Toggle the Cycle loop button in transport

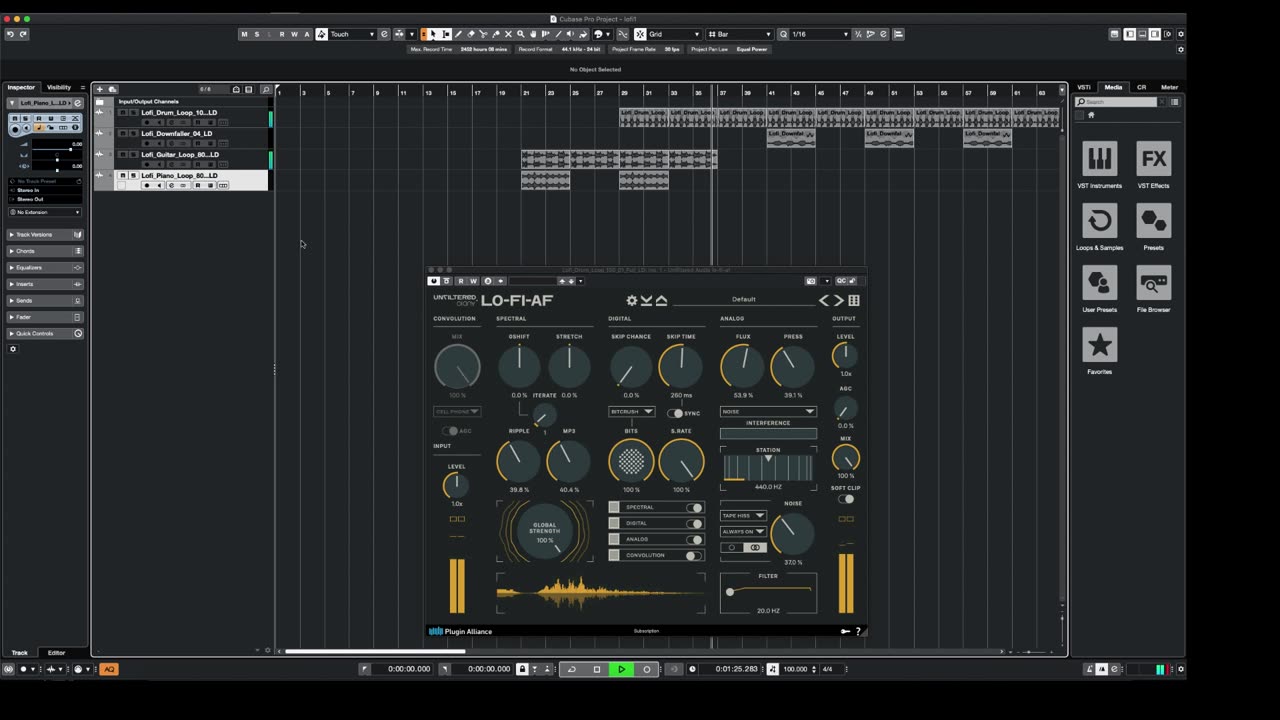[572, 669]
